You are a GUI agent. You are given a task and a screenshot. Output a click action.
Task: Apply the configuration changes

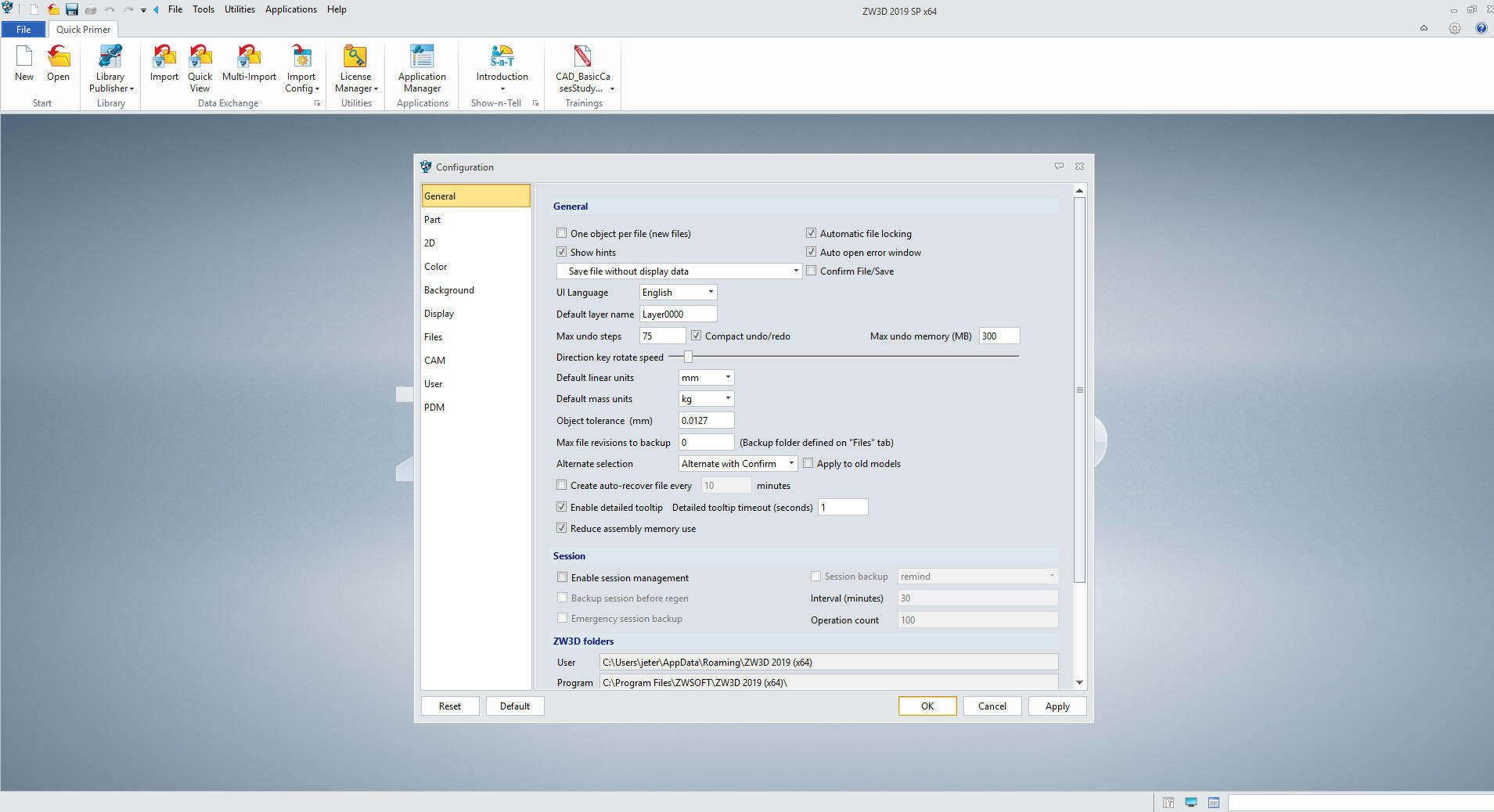pos(1057,706)
